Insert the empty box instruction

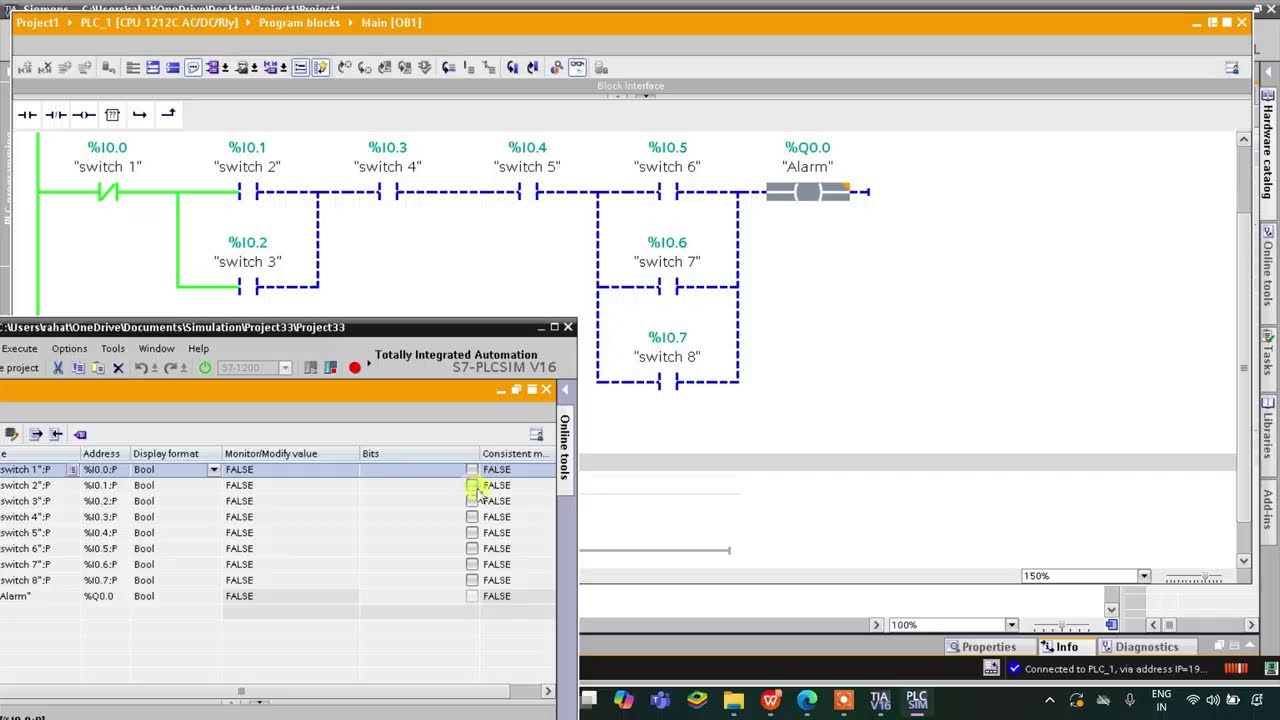tap(112, 115)
